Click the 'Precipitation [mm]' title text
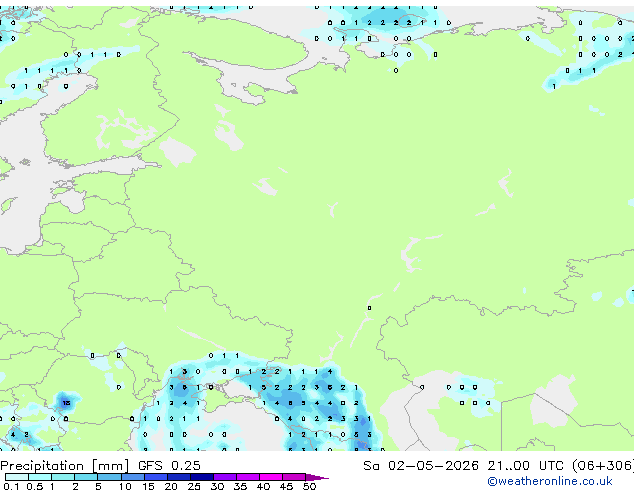 [x=65, y=466]
